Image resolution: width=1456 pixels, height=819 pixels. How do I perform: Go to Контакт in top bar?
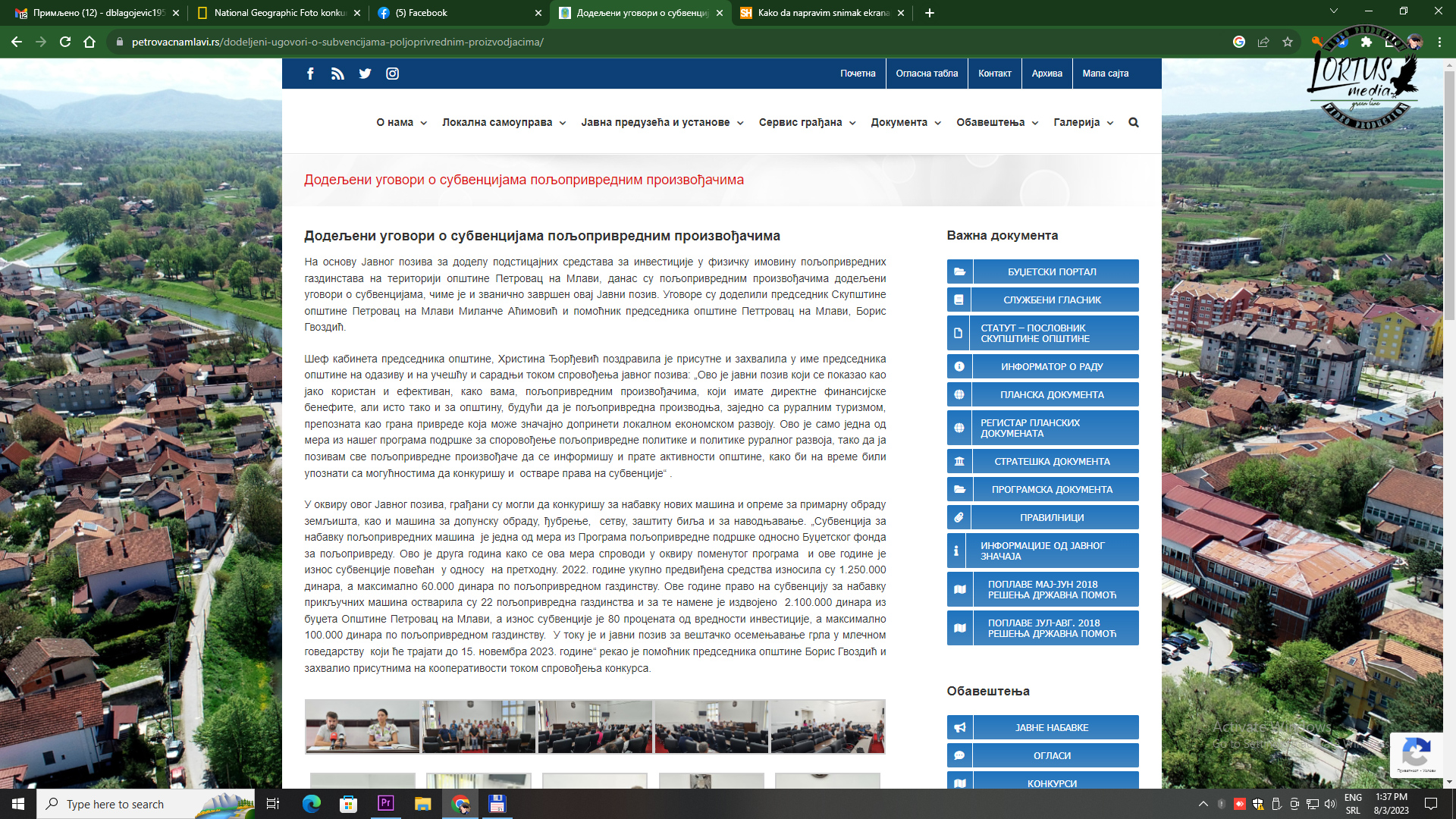coord(994,74)
